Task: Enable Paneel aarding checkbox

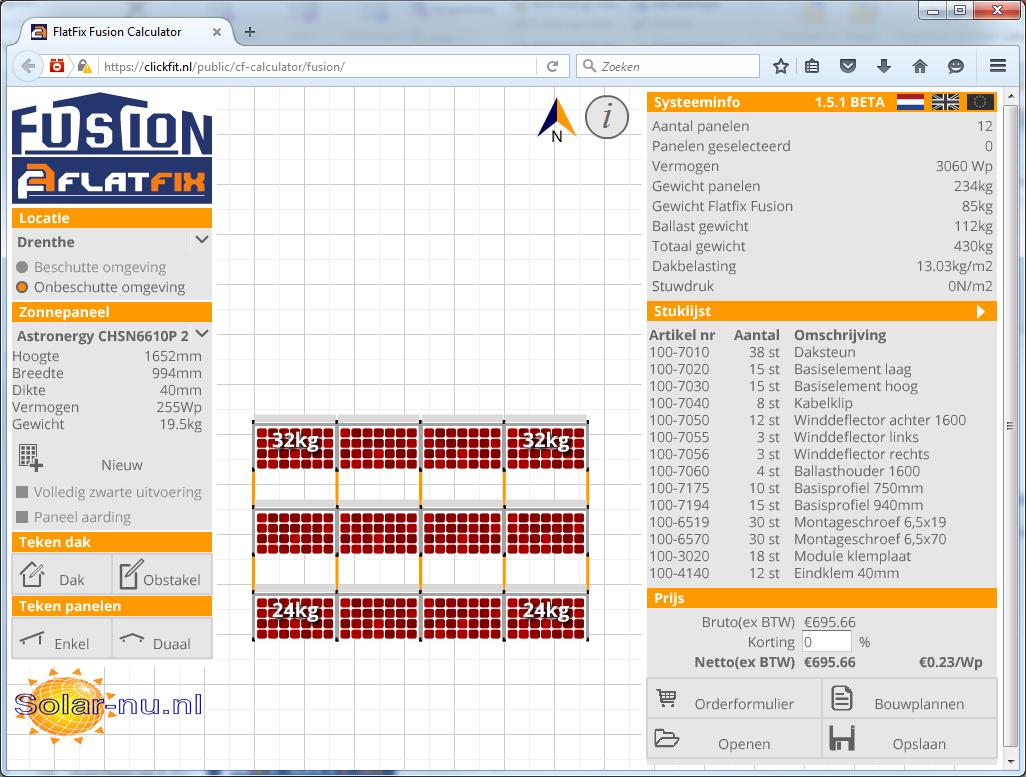Action: [x=22, y=517]
